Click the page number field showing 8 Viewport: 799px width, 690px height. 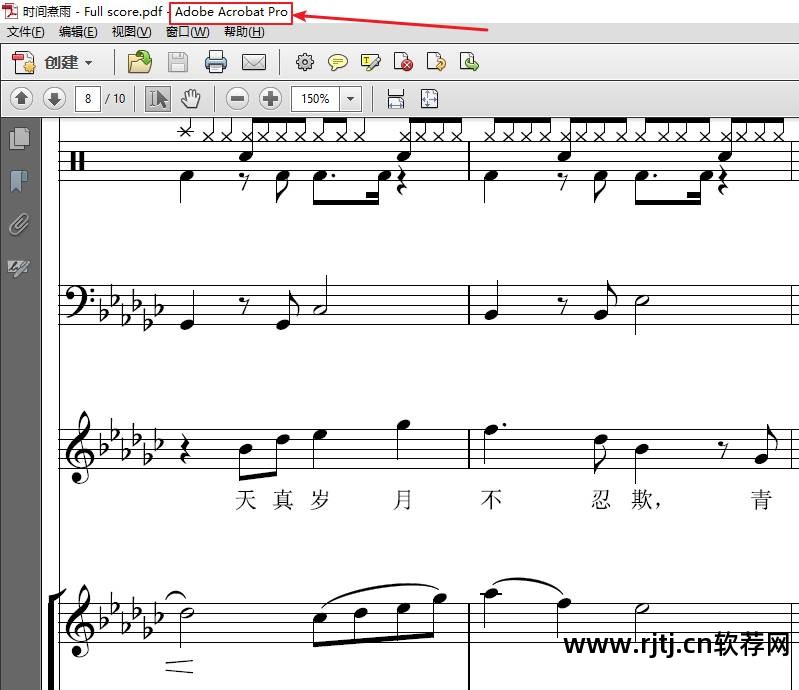[88, 98]
